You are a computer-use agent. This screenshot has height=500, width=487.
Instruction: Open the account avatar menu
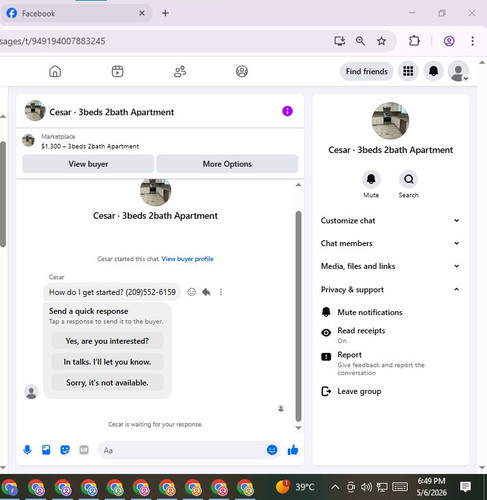[x=458, y=71]
